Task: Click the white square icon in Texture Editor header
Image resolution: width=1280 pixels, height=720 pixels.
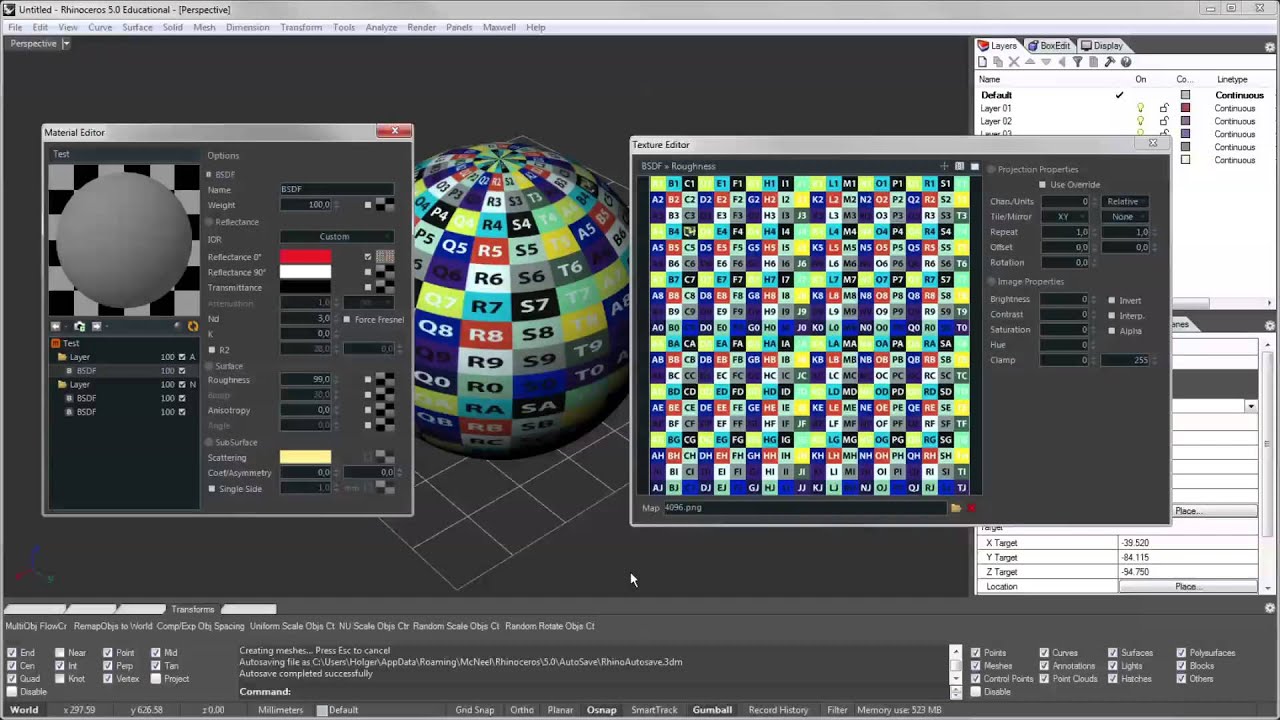Action: pos(974,166)
